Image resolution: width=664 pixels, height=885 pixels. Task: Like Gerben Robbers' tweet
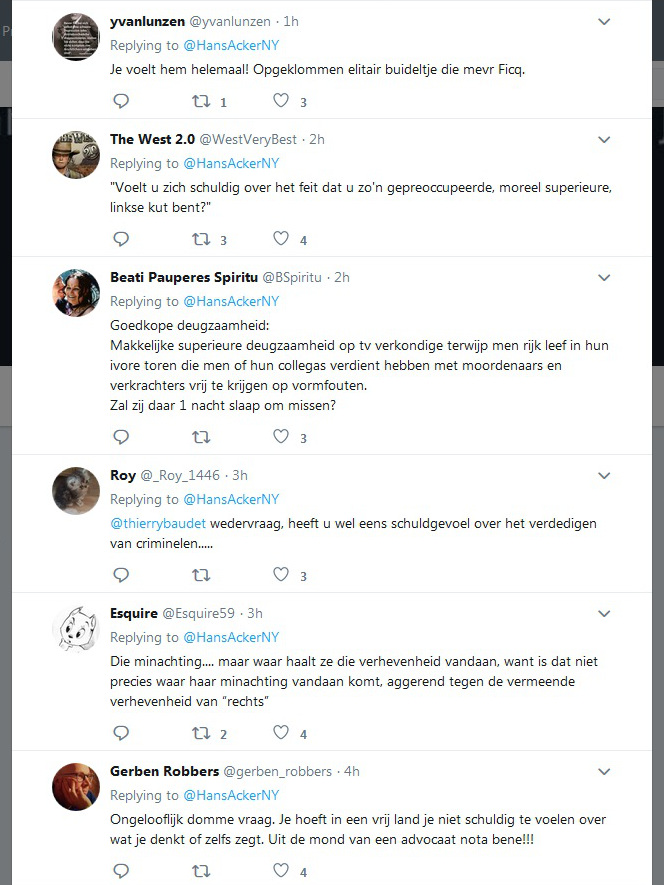tap(281, 870)
